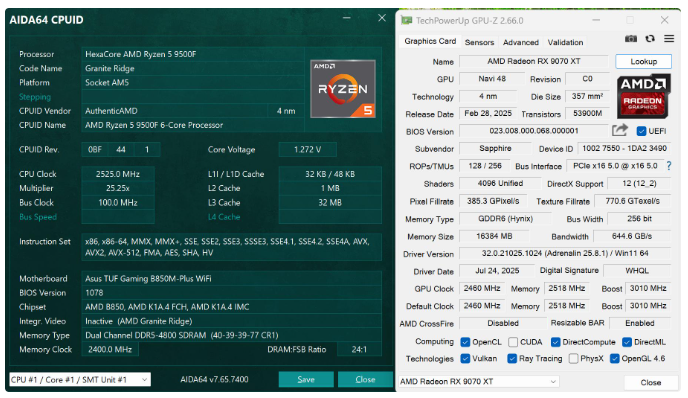Click the AIDA64 Save button
Image resolution: width=688 pixels, height=398 pixels.
point(306,380)
